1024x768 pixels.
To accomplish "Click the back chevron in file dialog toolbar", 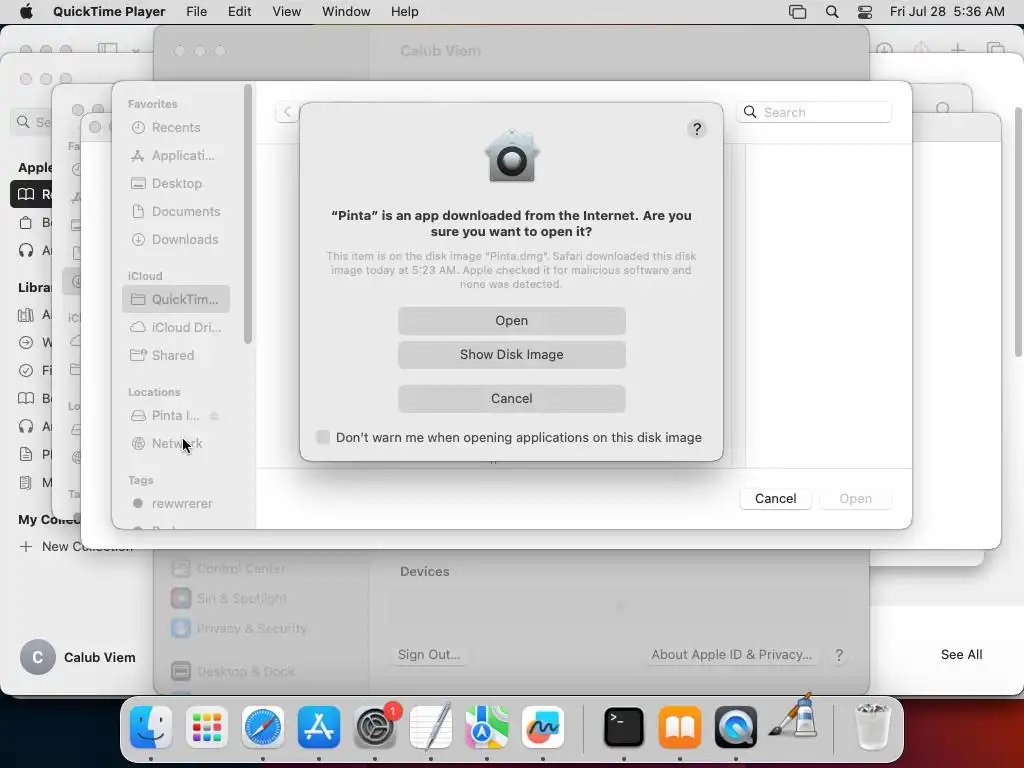I will [x=287, y=112].
